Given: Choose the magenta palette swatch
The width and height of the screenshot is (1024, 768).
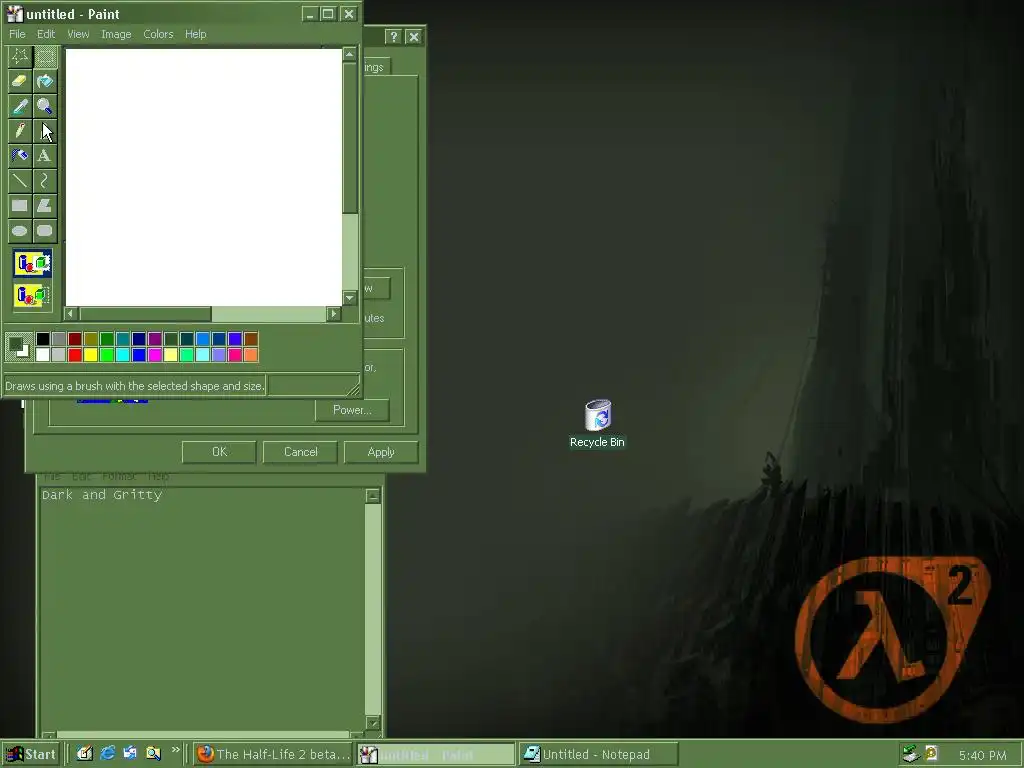Looking at the screenshot, I should click(x=155, y=355).
